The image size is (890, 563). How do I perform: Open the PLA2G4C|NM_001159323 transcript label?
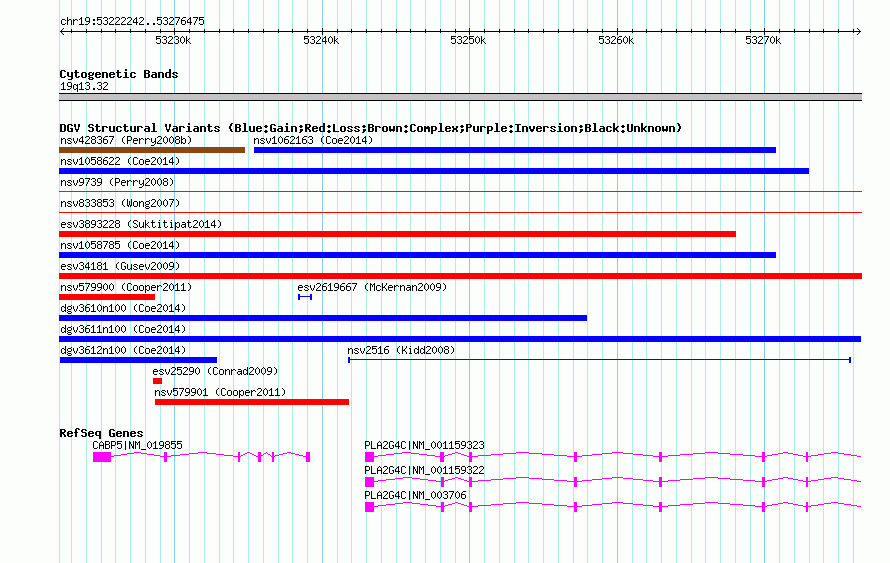(425, 446)
